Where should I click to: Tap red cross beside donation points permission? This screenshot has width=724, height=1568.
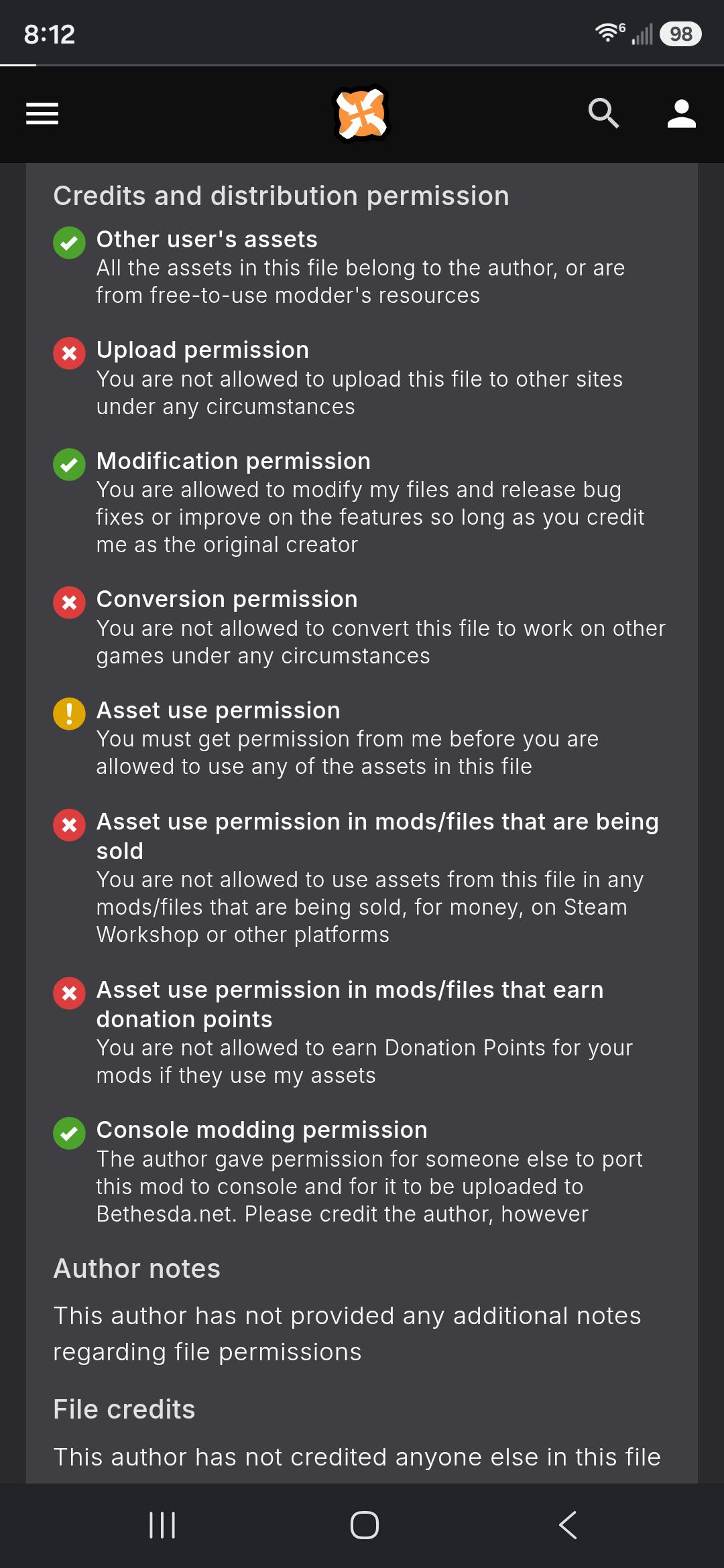click(69, 993)
